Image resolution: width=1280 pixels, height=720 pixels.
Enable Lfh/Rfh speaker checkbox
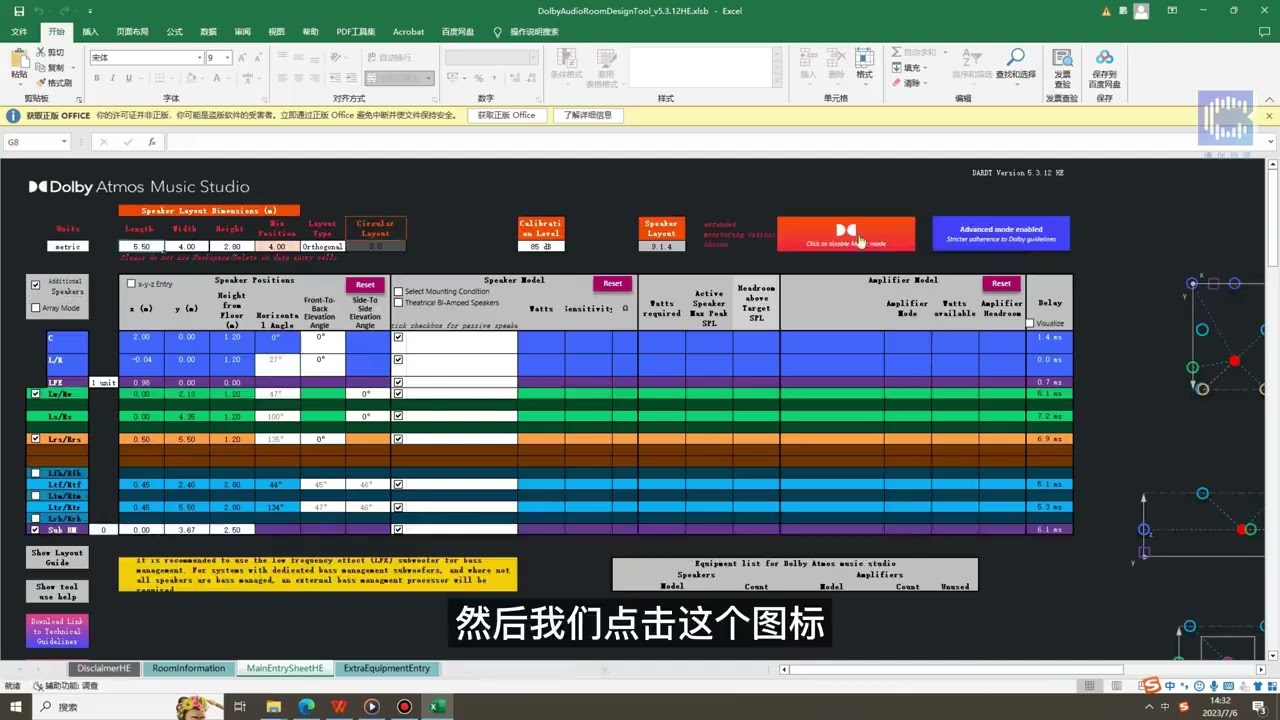[36, 473]
